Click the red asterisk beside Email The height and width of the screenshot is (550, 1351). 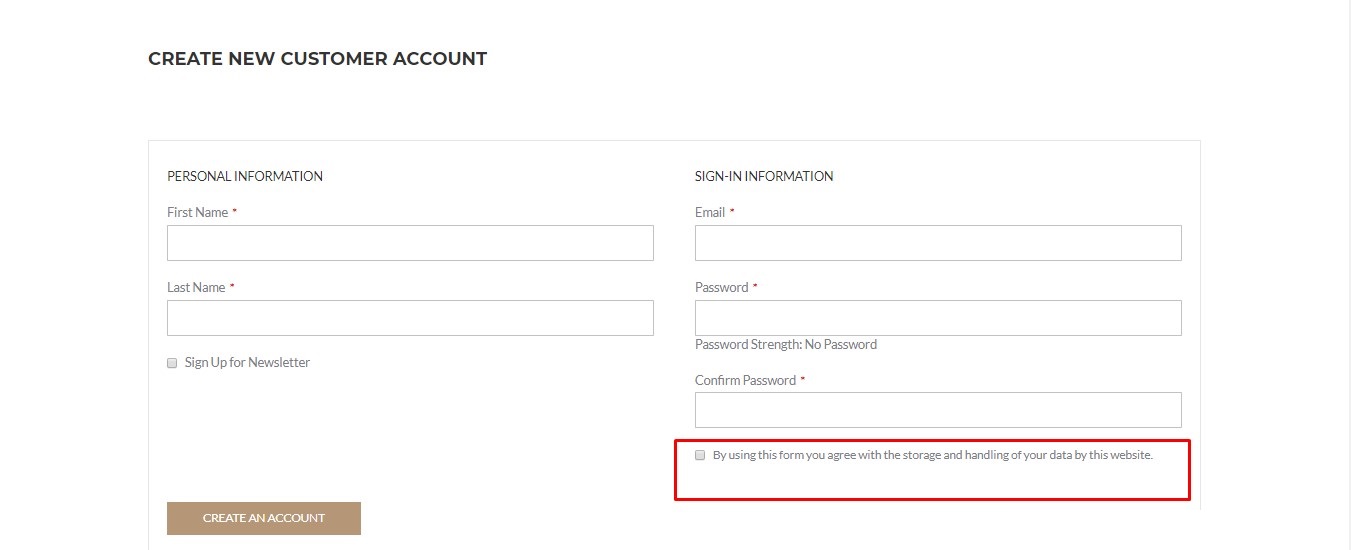click(x=732, y=212)
